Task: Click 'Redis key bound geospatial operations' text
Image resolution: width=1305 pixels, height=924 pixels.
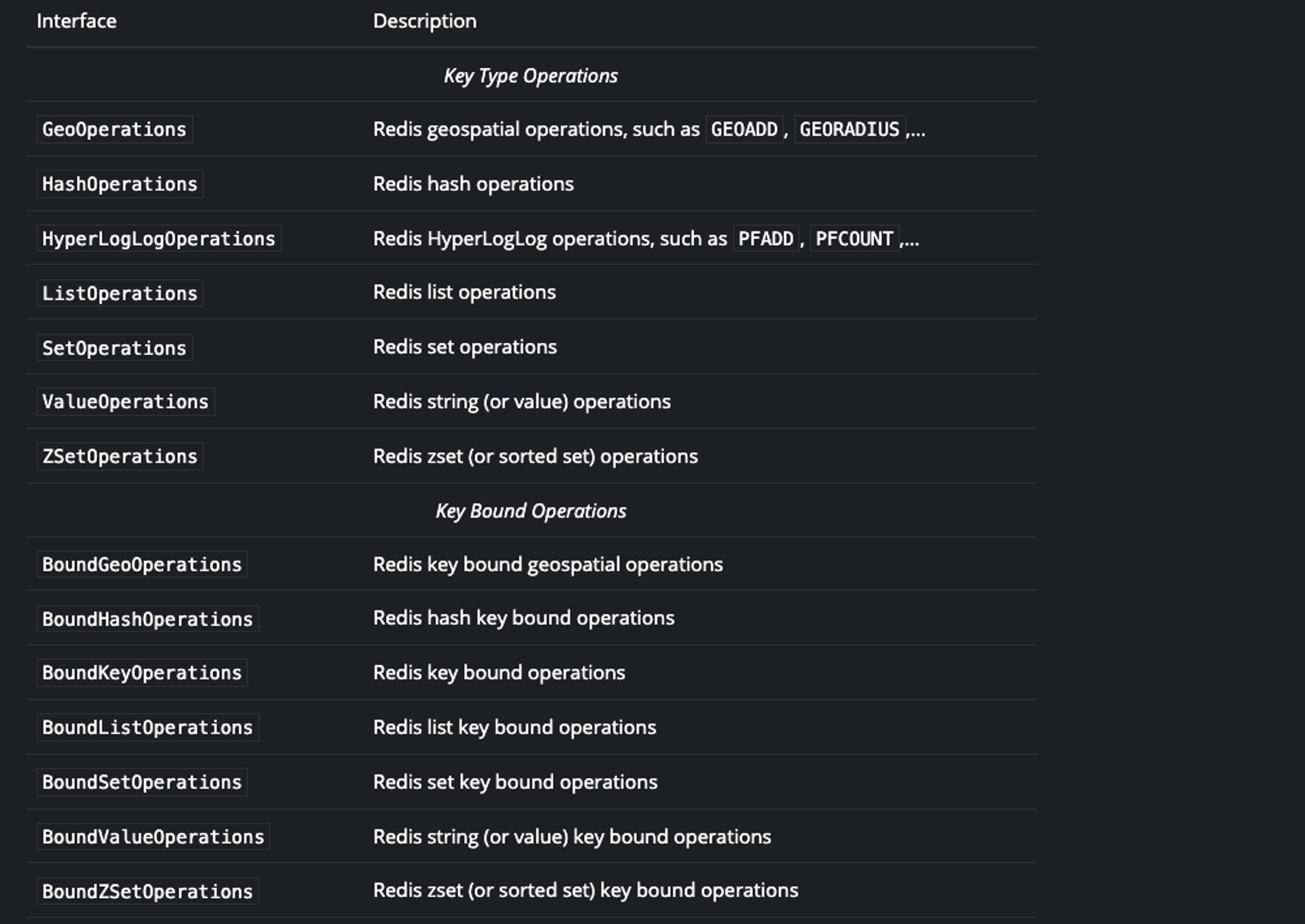Action: [x=548, y=565]
